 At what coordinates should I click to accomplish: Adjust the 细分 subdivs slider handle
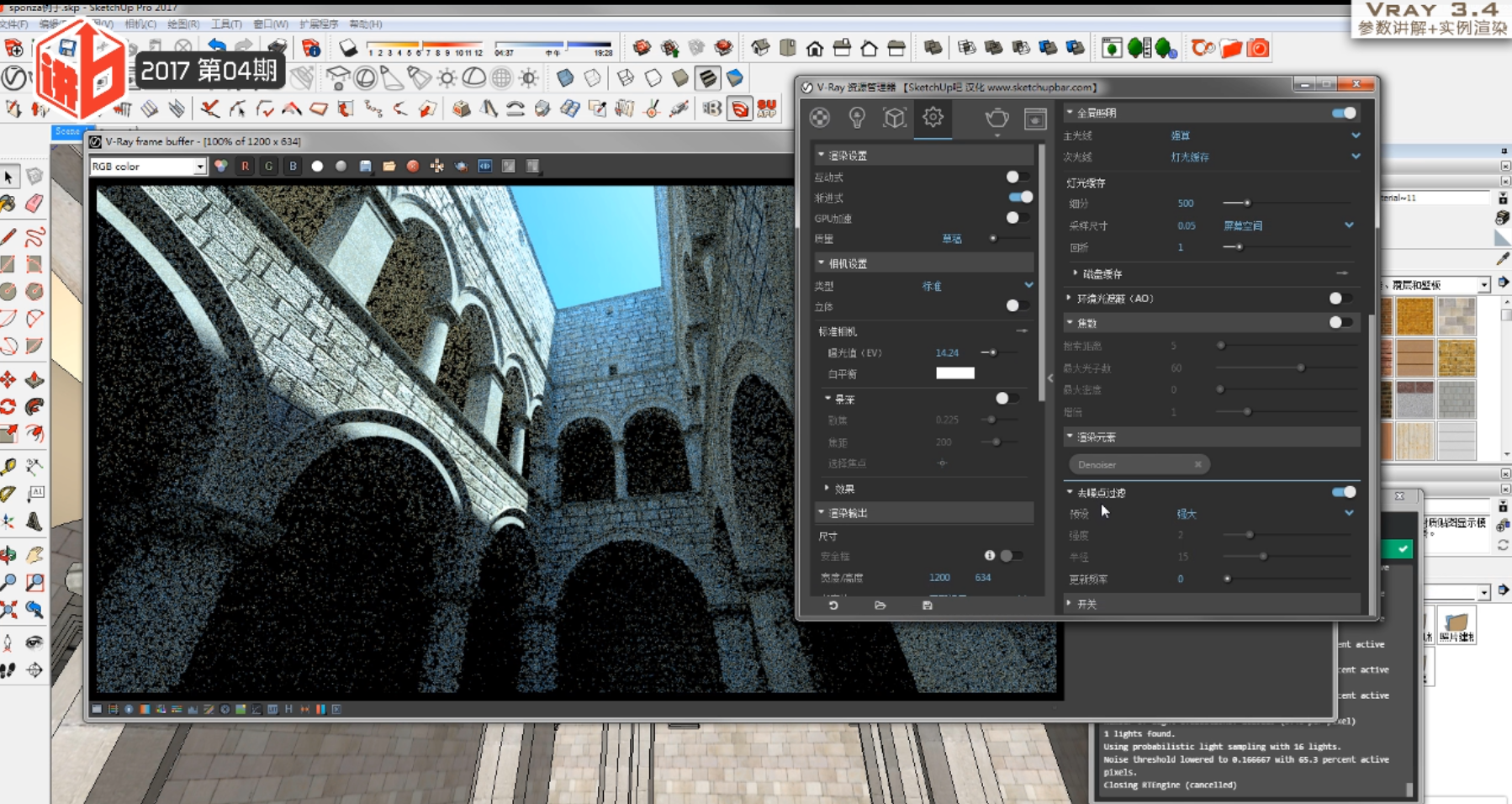tap(1247, 204)
